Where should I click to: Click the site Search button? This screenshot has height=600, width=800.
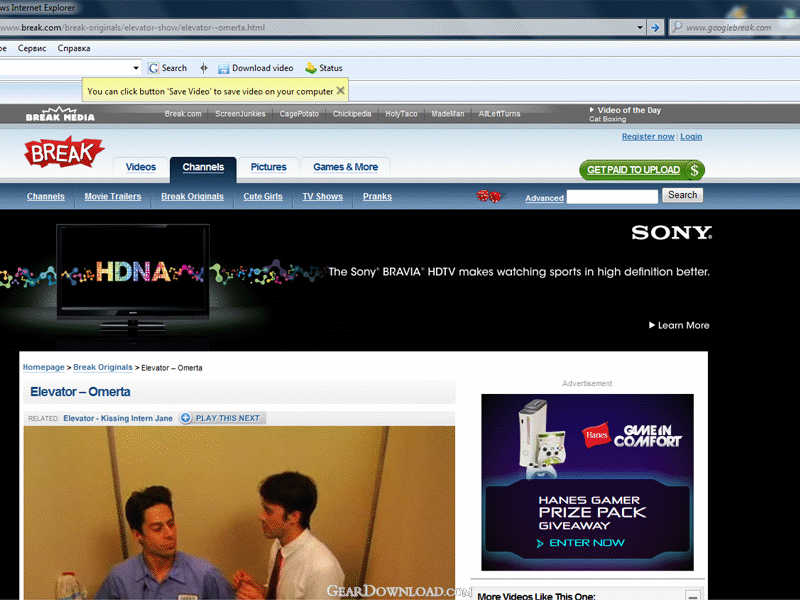tap(683, 195)
